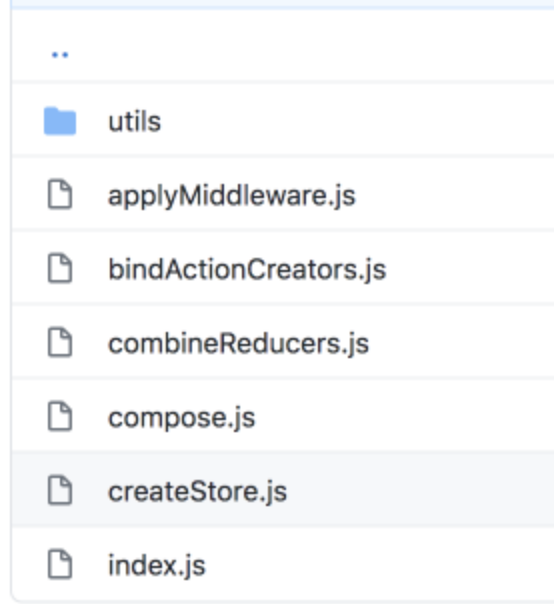The width and height of the screenshot is (554, 604).
Task: Click the file icon beside index.js
Action: [x=60, y=564]
